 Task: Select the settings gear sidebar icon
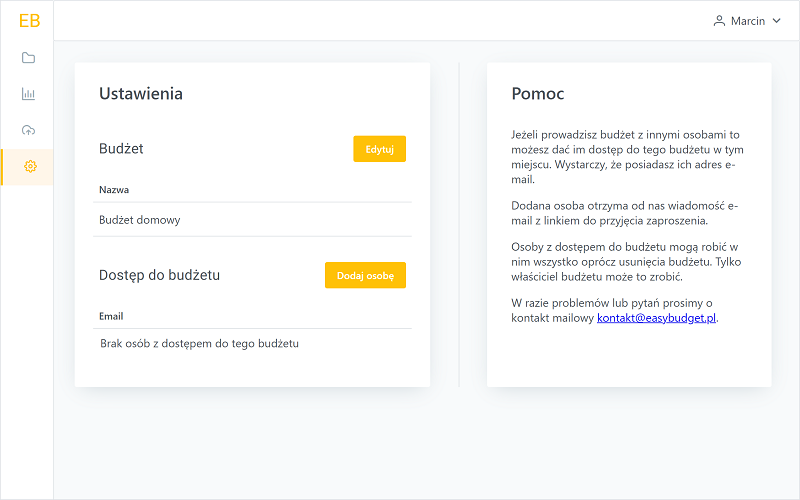click(x=30, y=166)
